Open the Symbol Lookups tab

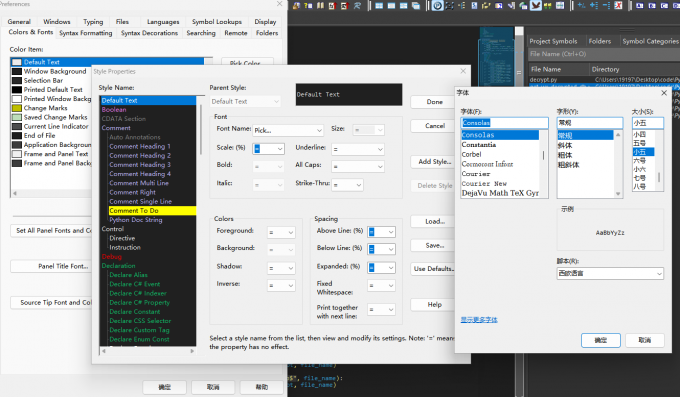coord(216,22)
